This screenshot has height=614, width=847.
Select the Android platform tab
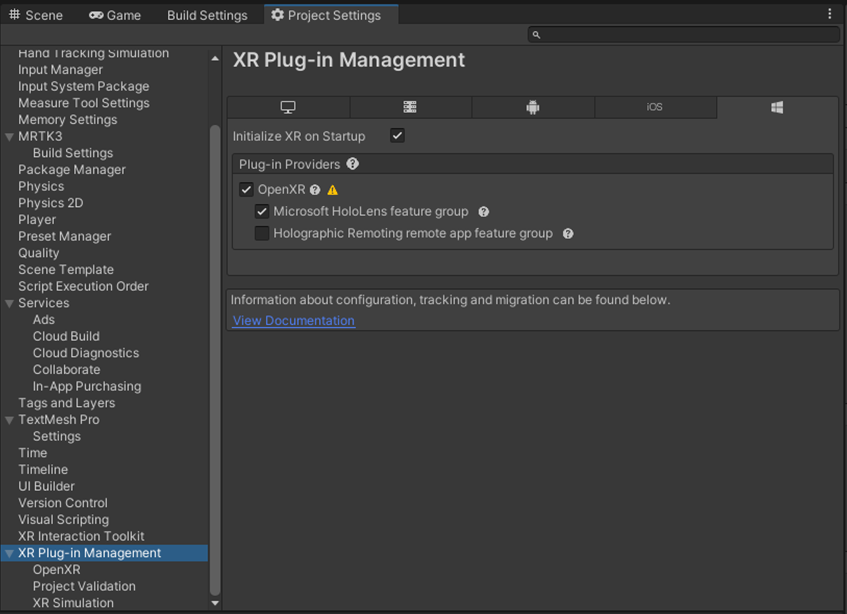click(533, 107)
